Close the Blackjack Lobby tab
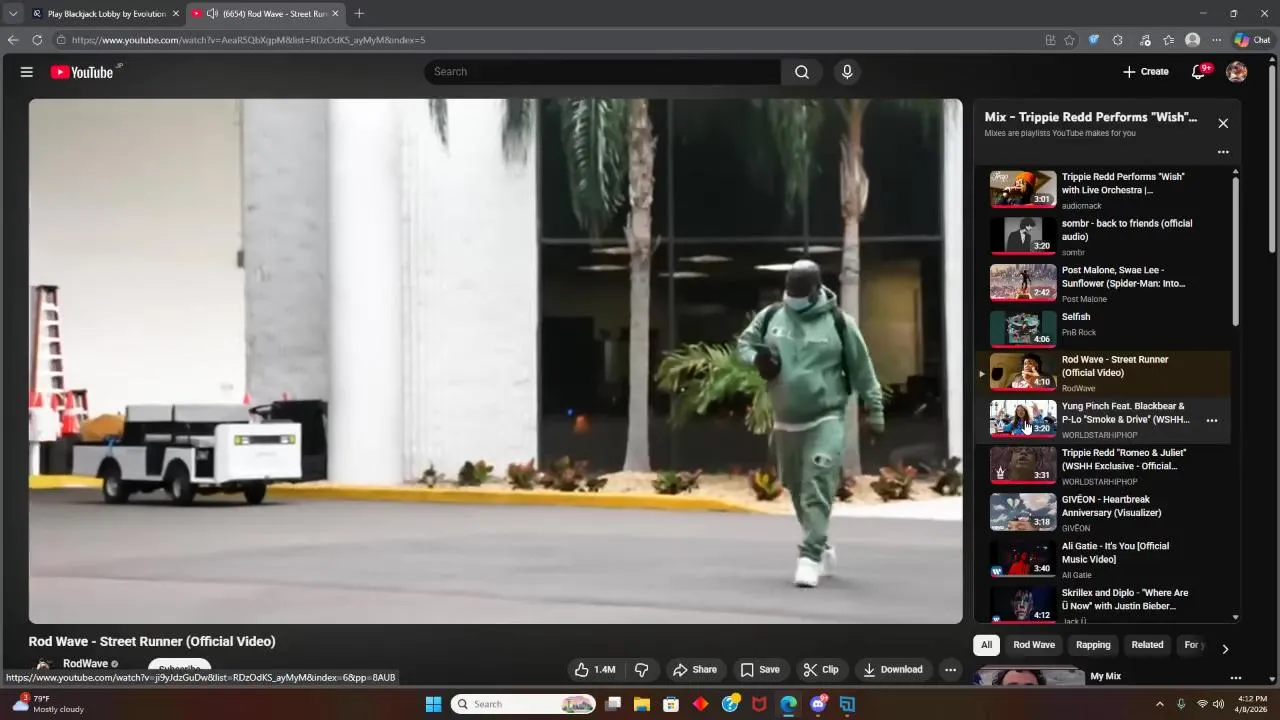This screenshot has width=1280, height=720. coord(176,14)
